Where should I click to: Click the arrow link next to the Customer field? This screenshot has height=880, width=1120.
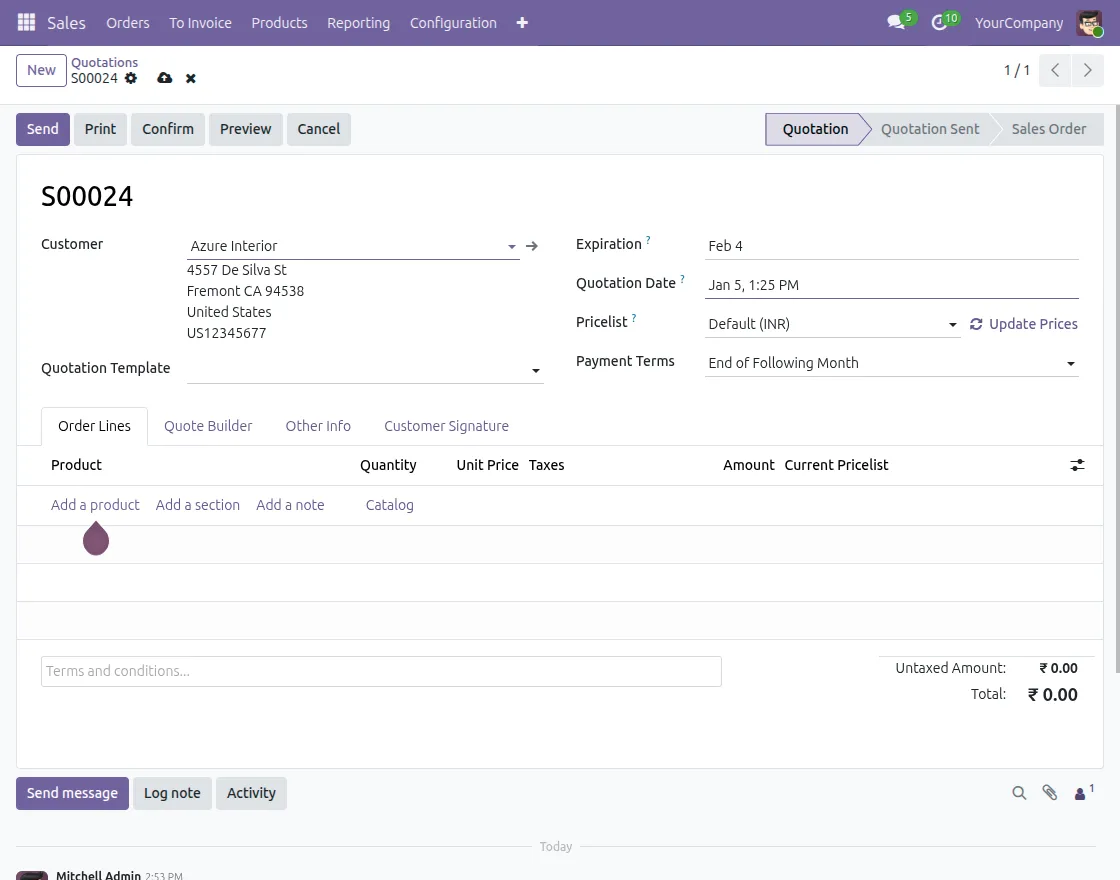click(532, 246)
